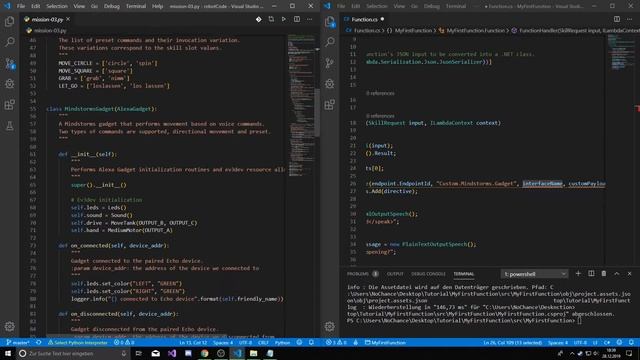Viewport: 640px width, 360px height.
Task: Open File menu in left VS Code window
Action: (21, 6)
